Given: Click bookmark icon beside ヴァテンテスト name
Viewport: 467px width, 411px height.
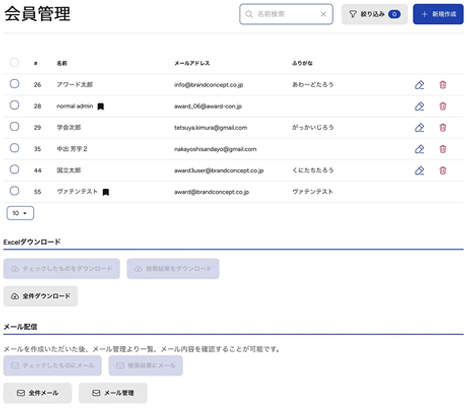Looking at the screenshot, I should coord(106,192).
